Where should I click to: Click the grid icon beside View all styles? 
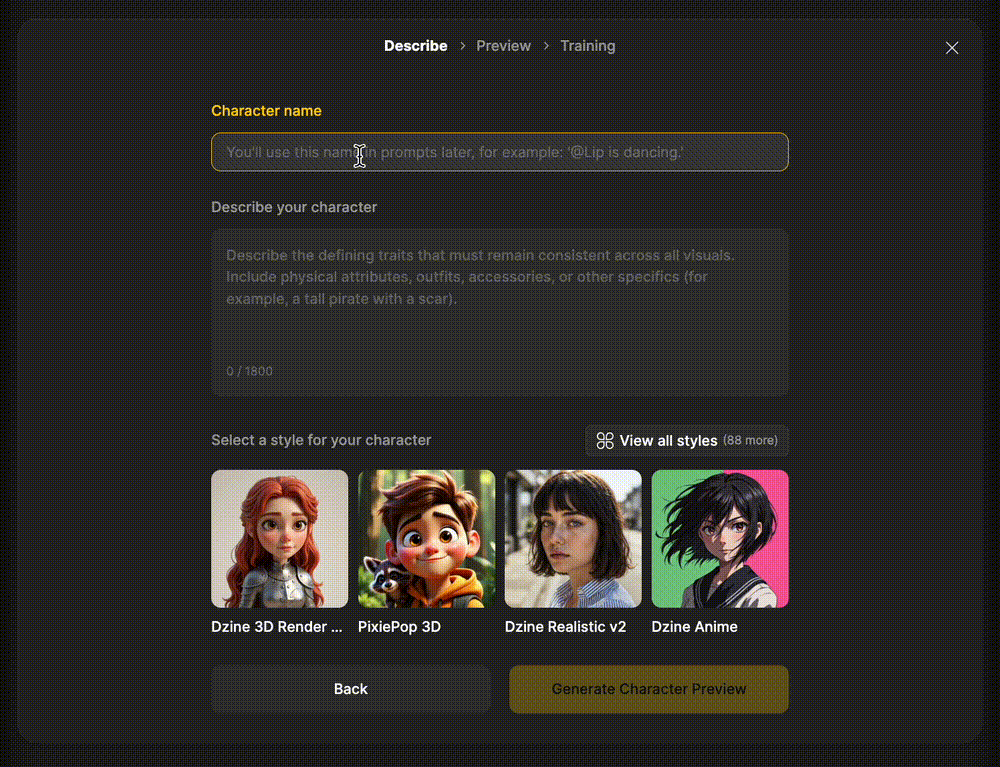click(x=604, y=441)
